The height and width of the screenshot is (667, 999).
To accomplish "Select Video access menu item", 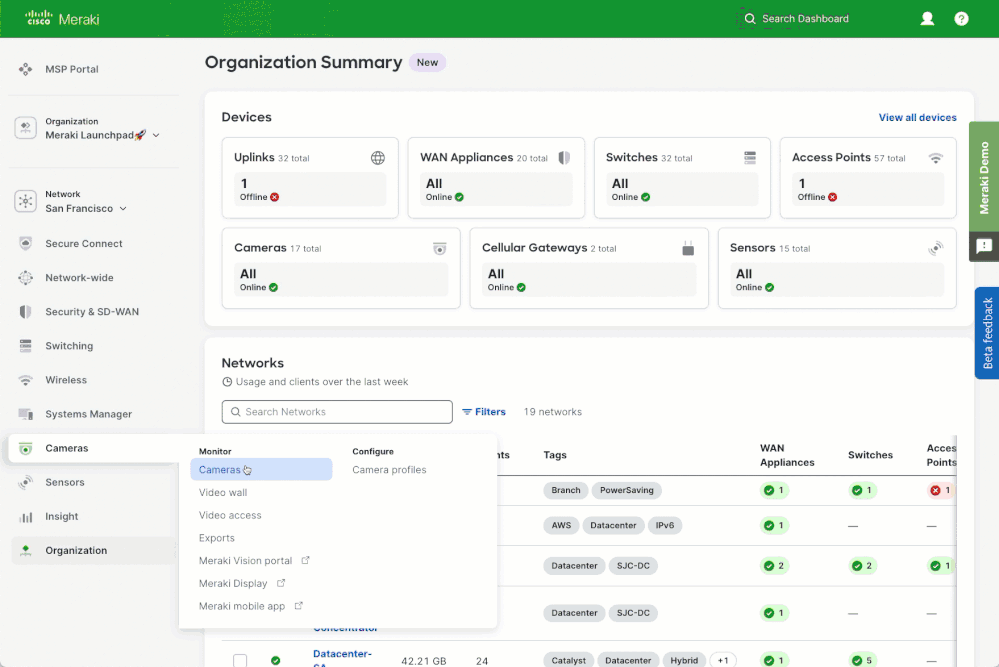I will tap(230, 515).
